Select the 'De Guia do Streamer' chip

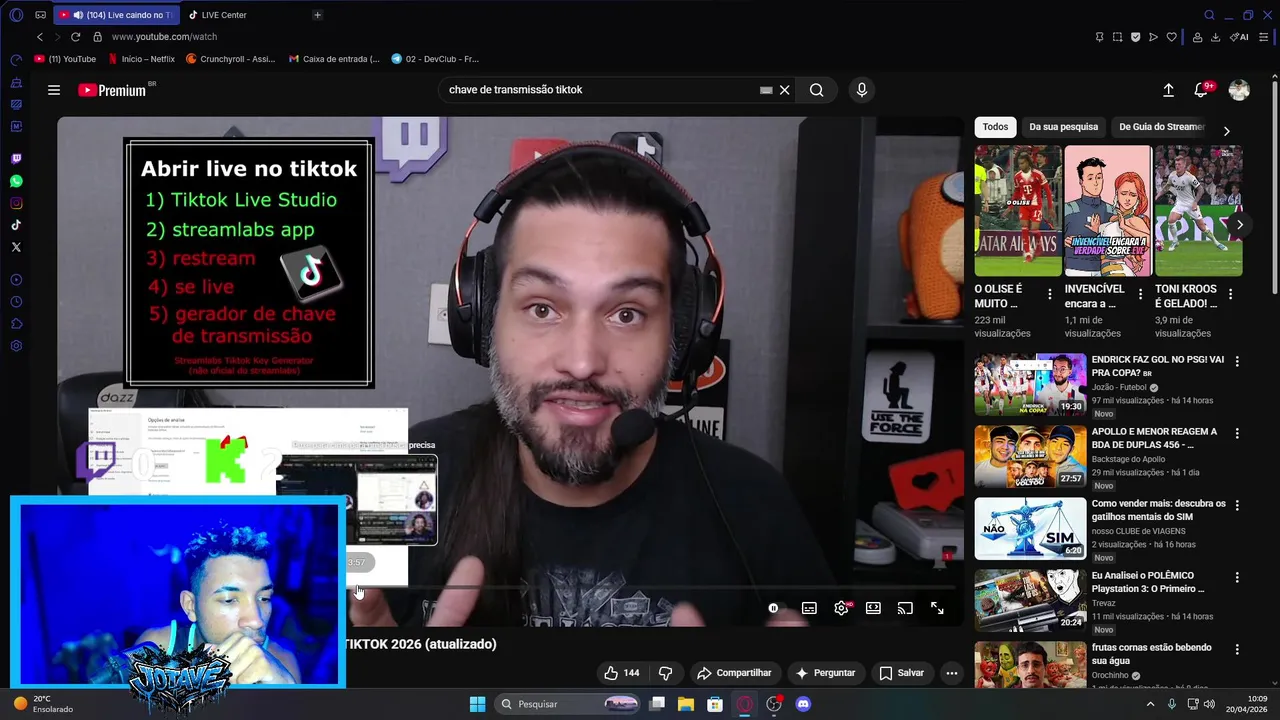(1161, 127)
